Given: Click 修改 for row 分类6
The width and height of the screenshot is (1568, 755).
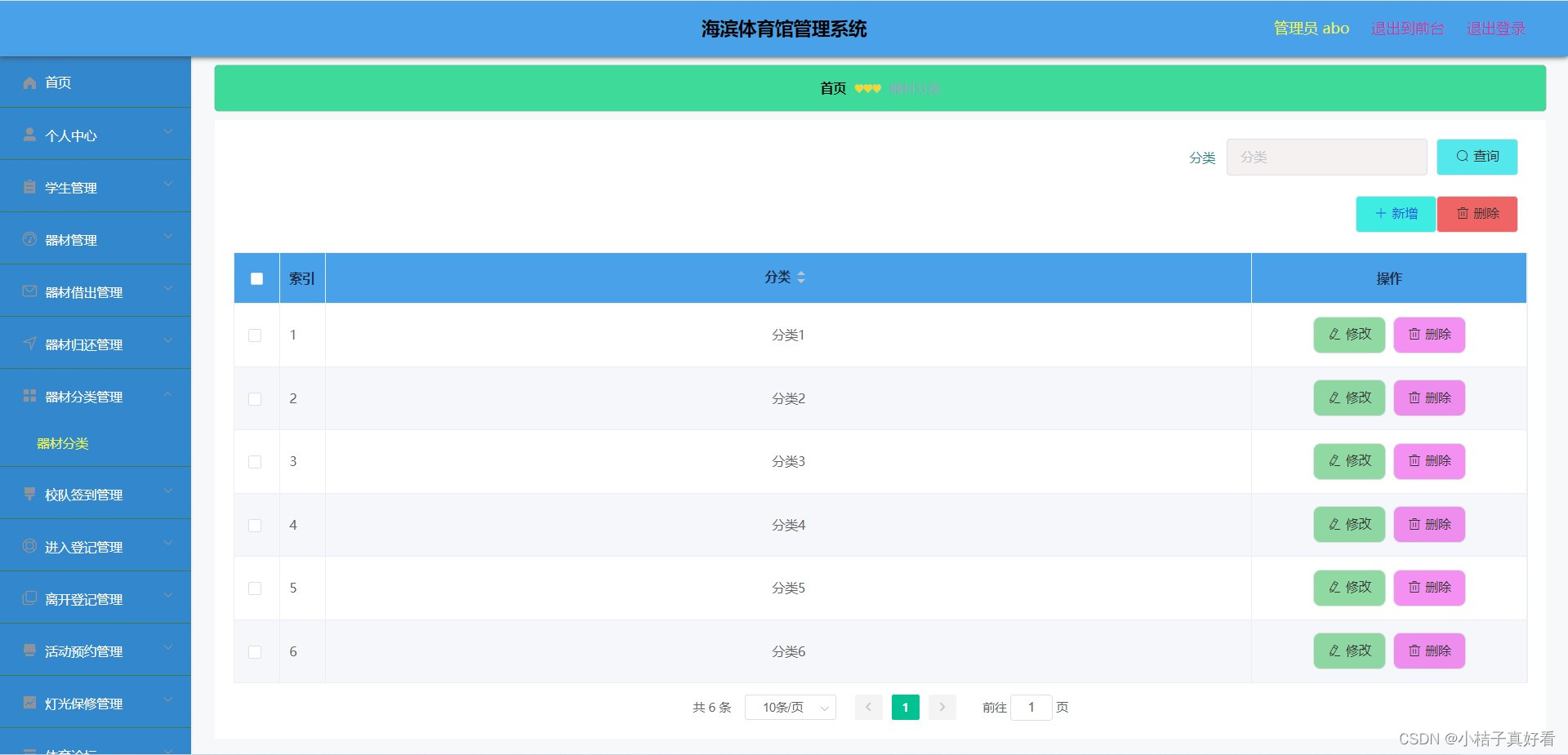Looking at the screenshot, I should pyautogui.click(x=1349, y=651).
